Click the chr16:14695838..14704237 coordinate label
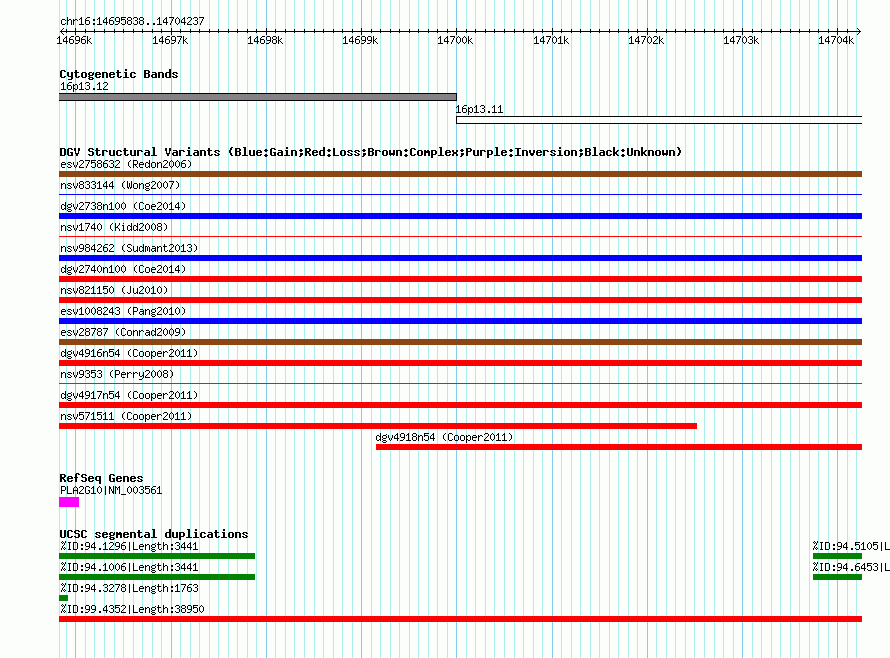Viewport: 890px width, 658px height. click(x=132, y=21)
